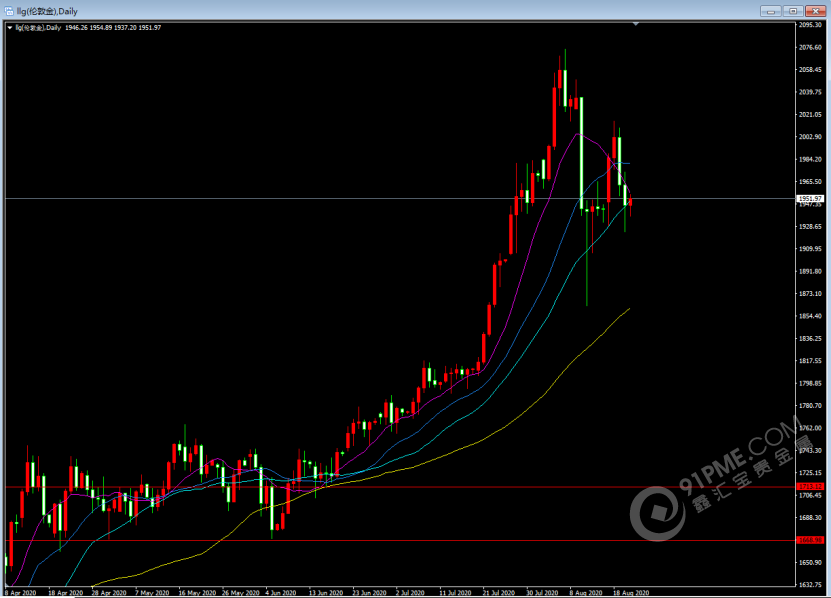This screenshot has height=598, width=831.
Task: Click the 18 Aug 2020 date on the time axis
Action: (x=631, y=593)
